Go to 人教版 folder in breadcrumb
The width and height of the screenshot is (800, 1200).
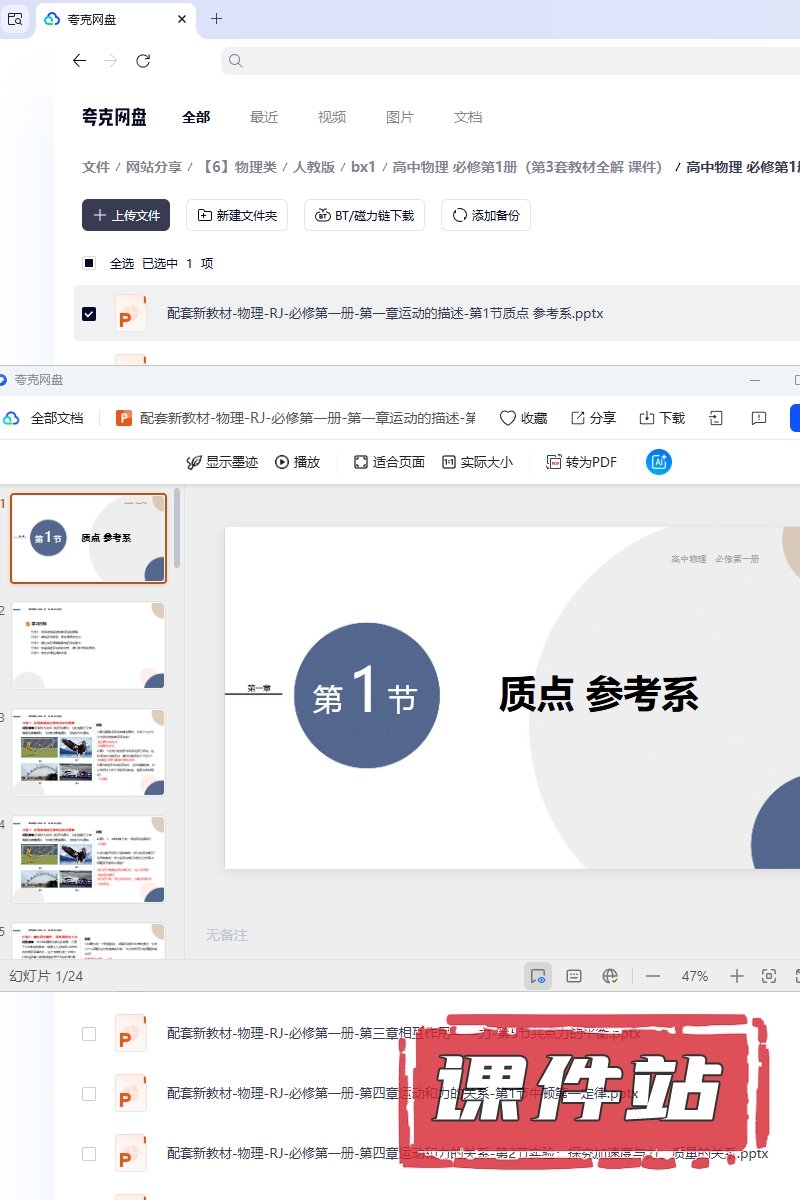click(x=314, y=167)
